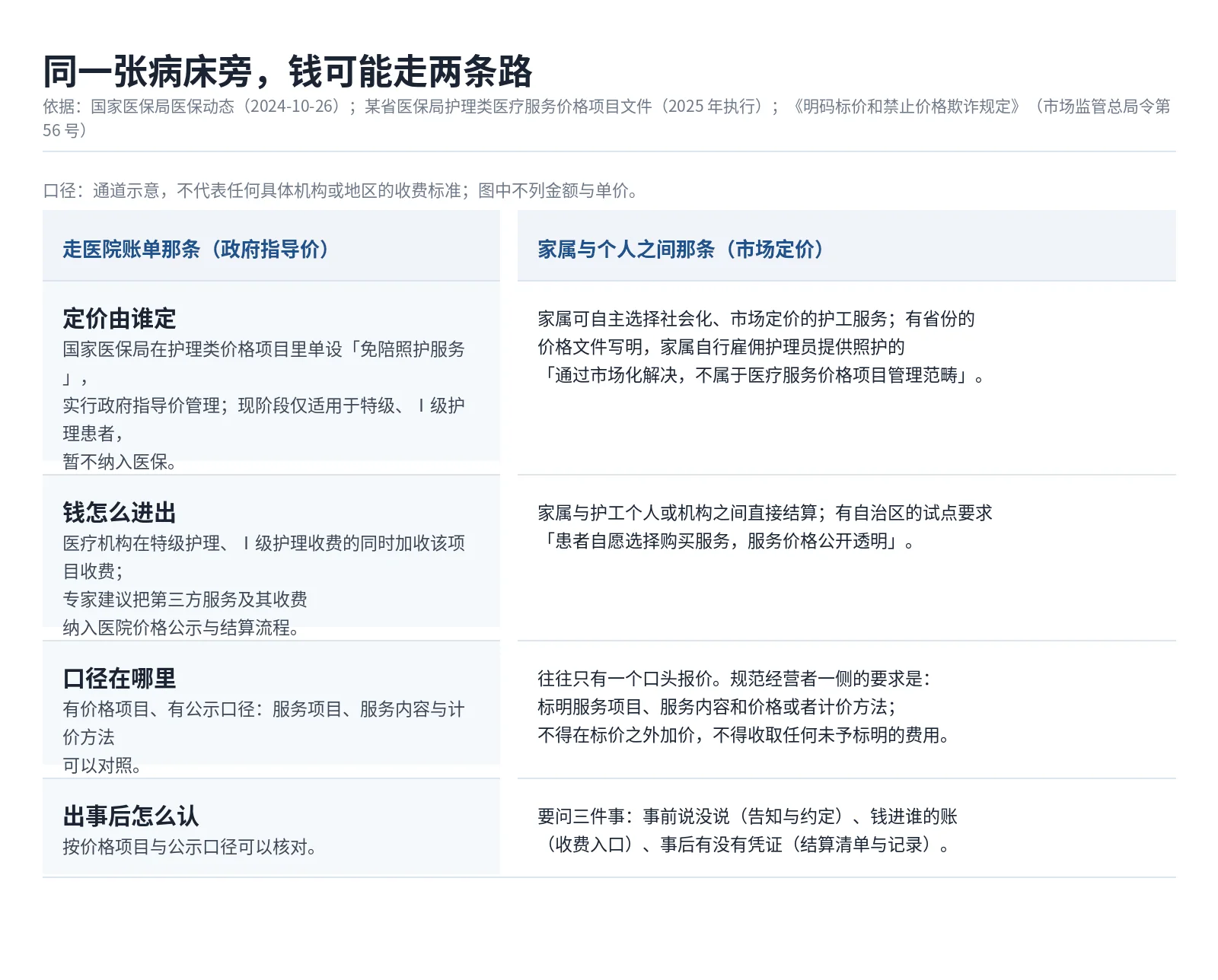Image resolution: width=1218 pixels, height=980 pixels.
Task: Click the quote 「患者自愿选择购买服务，服务价格公开透明」
Action: 721,541
